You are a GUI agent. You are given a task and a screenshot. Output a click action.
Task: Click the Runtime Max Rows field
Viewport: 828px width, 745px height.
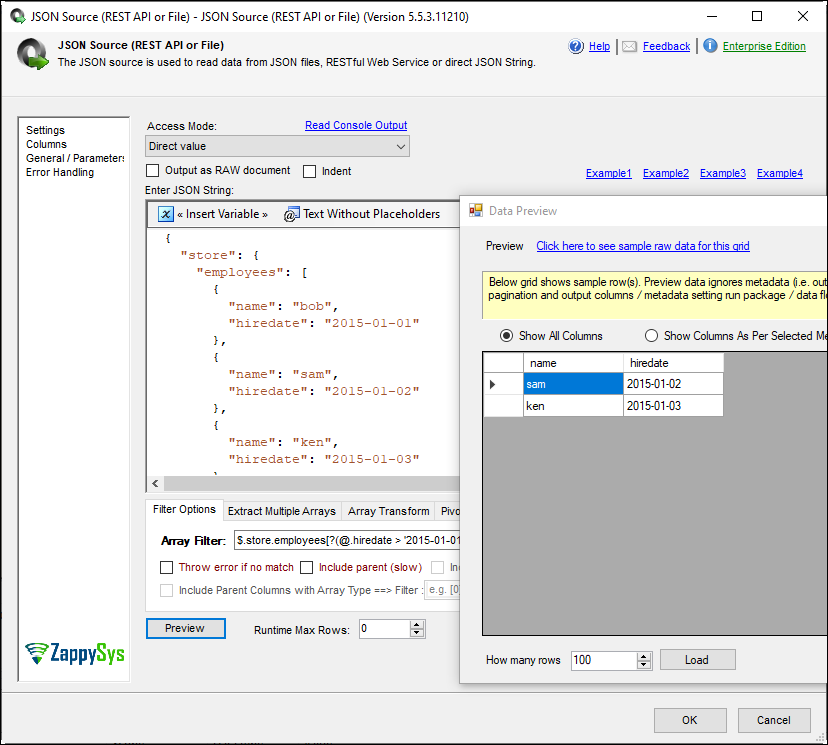point(385,629)
